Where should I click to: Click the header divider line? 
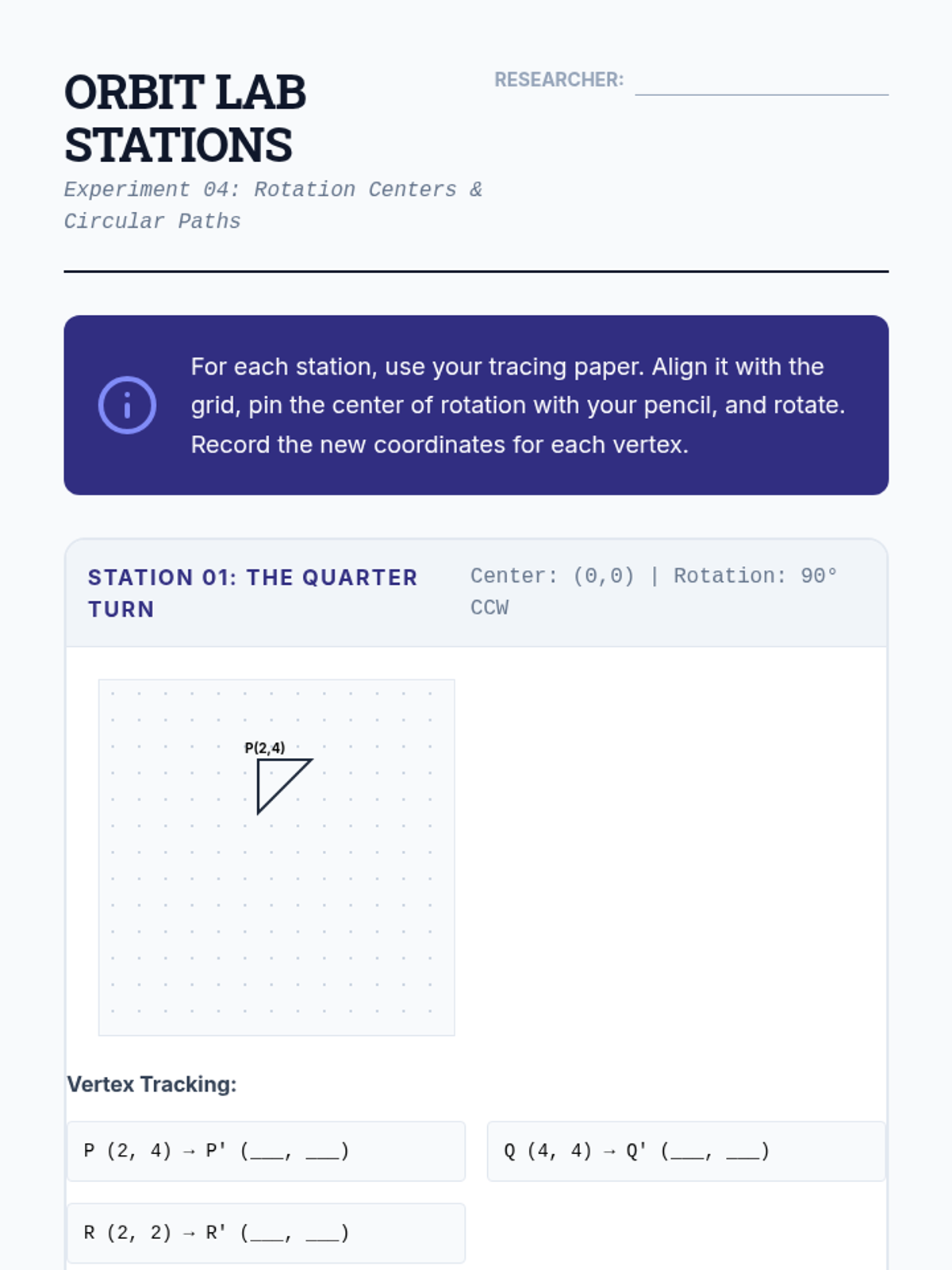click(476, 271)
